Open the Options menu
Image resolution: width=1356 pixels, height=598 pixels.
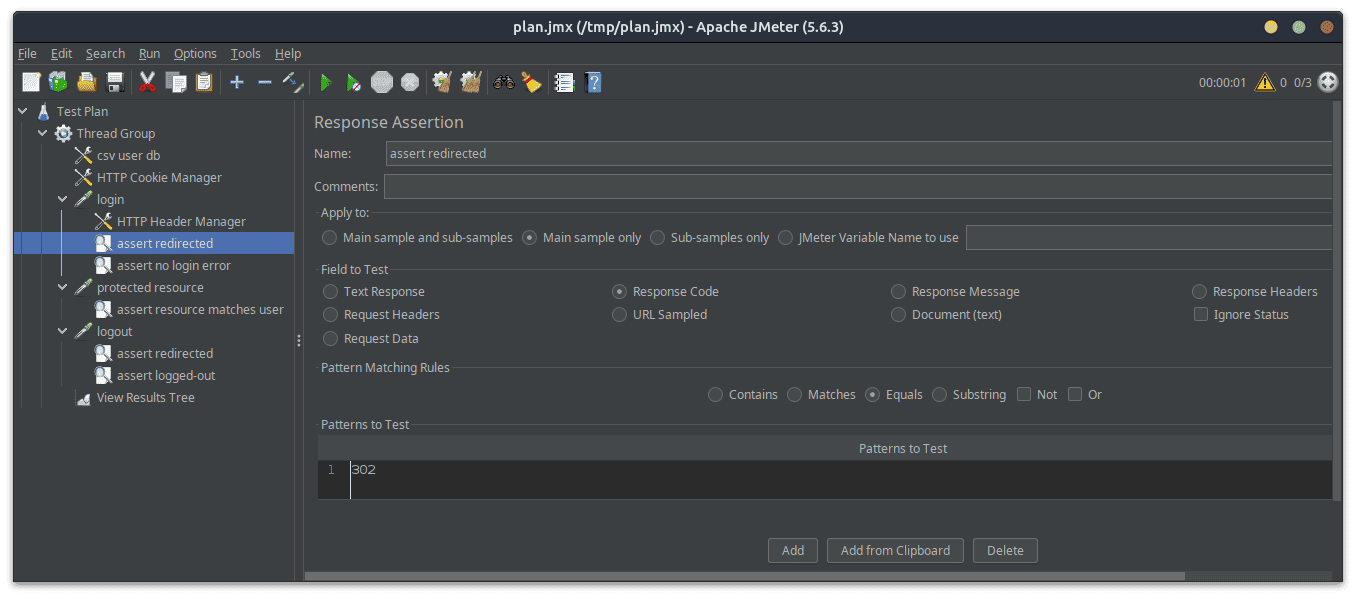[195, 54]
